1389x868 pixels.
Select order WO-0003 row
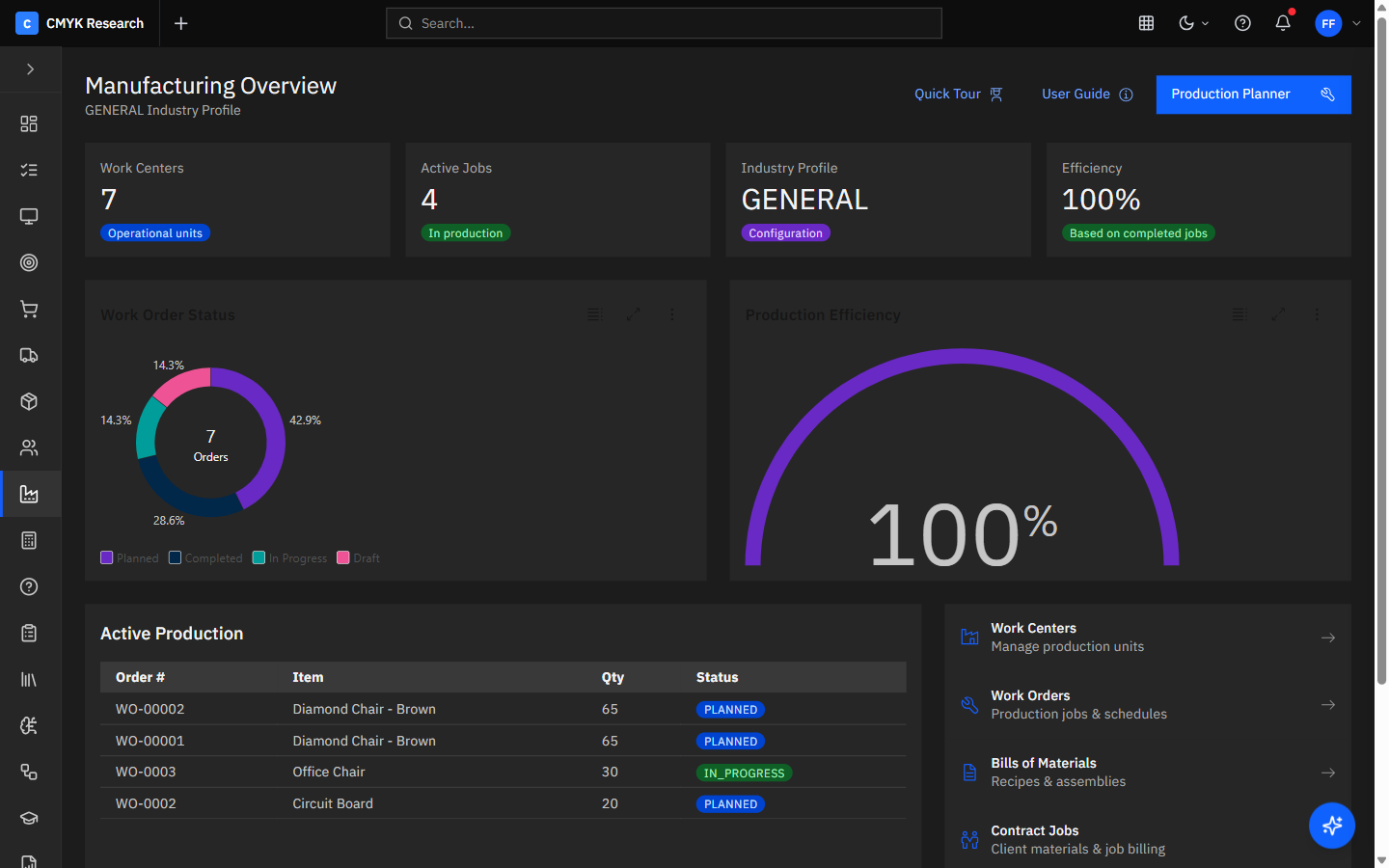tap(504, 772)
